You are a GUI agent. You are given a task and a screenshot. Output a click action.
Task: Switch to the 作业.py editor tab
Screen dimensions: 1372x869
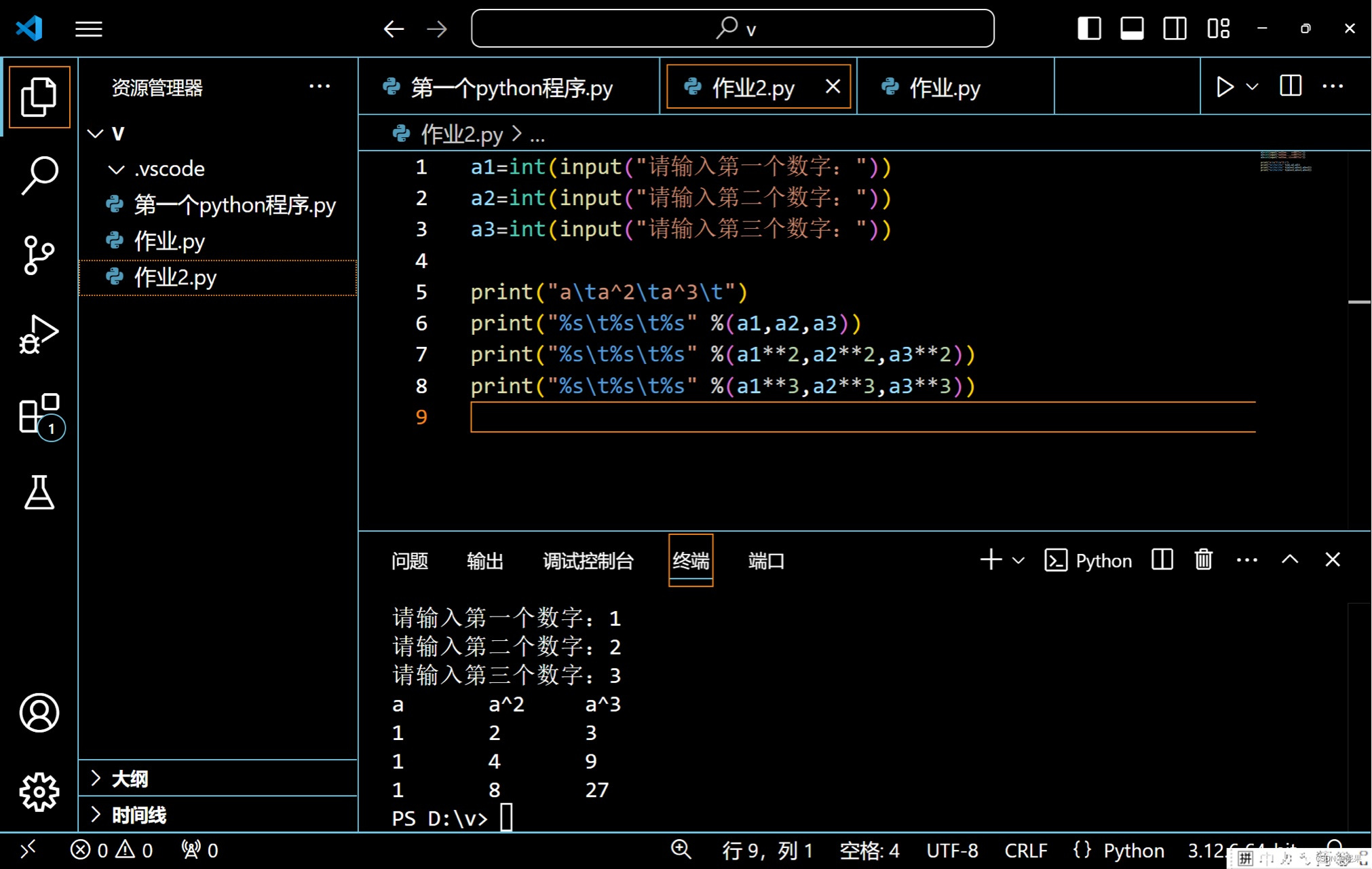[x=955, y=87]
